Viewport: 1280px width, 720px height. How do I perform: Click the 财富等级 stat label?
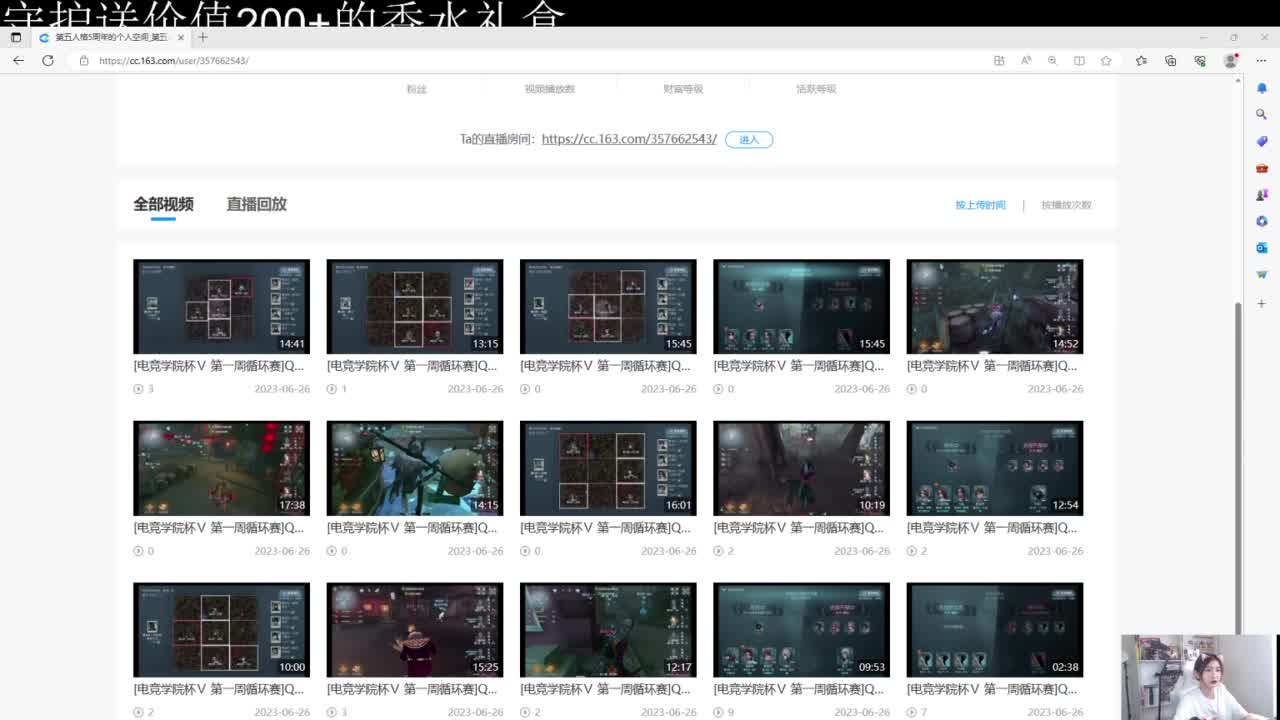click(683, 89)
